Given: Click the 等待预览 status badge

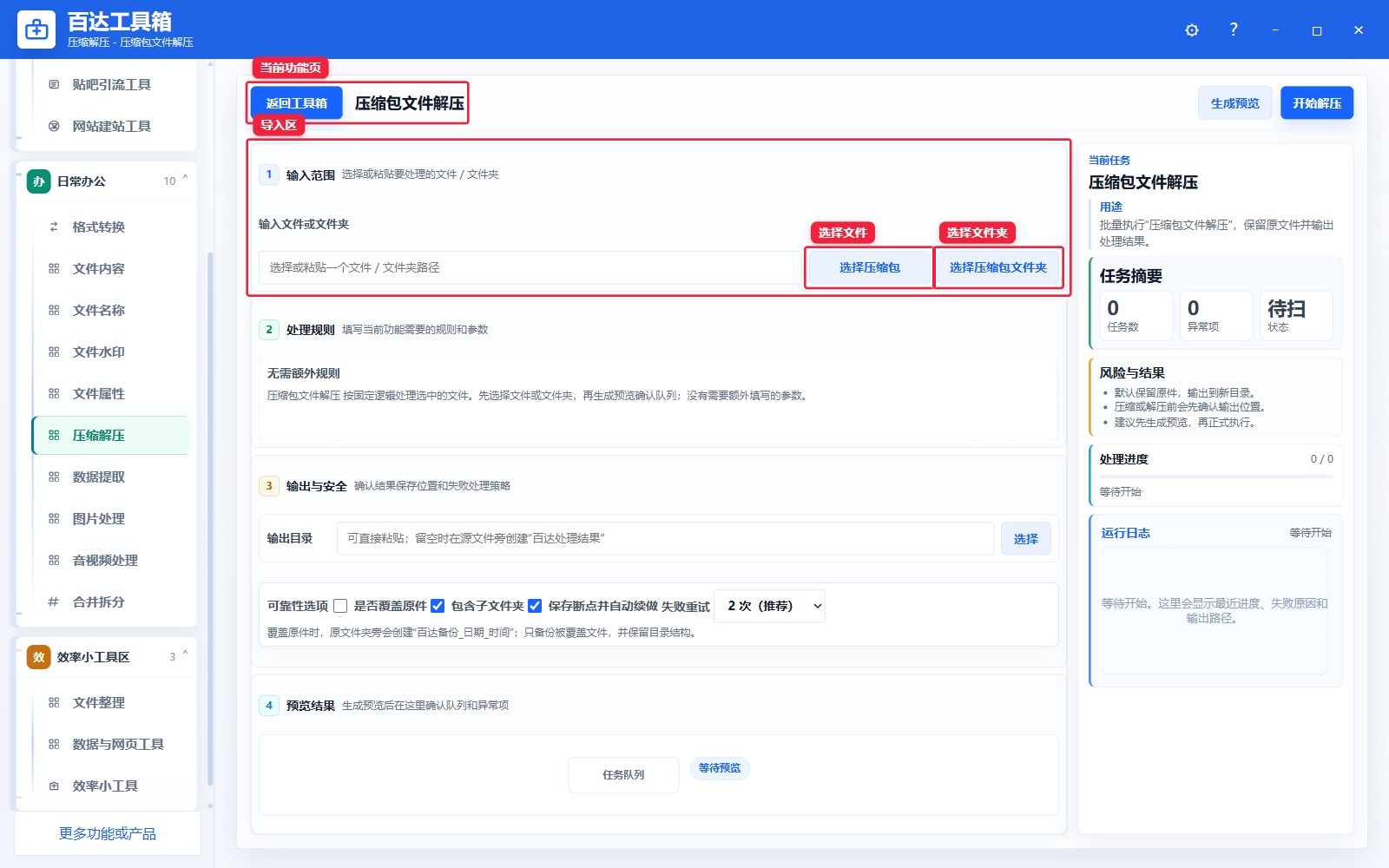Looking at the screenshot, I should (x=720, y=768).
